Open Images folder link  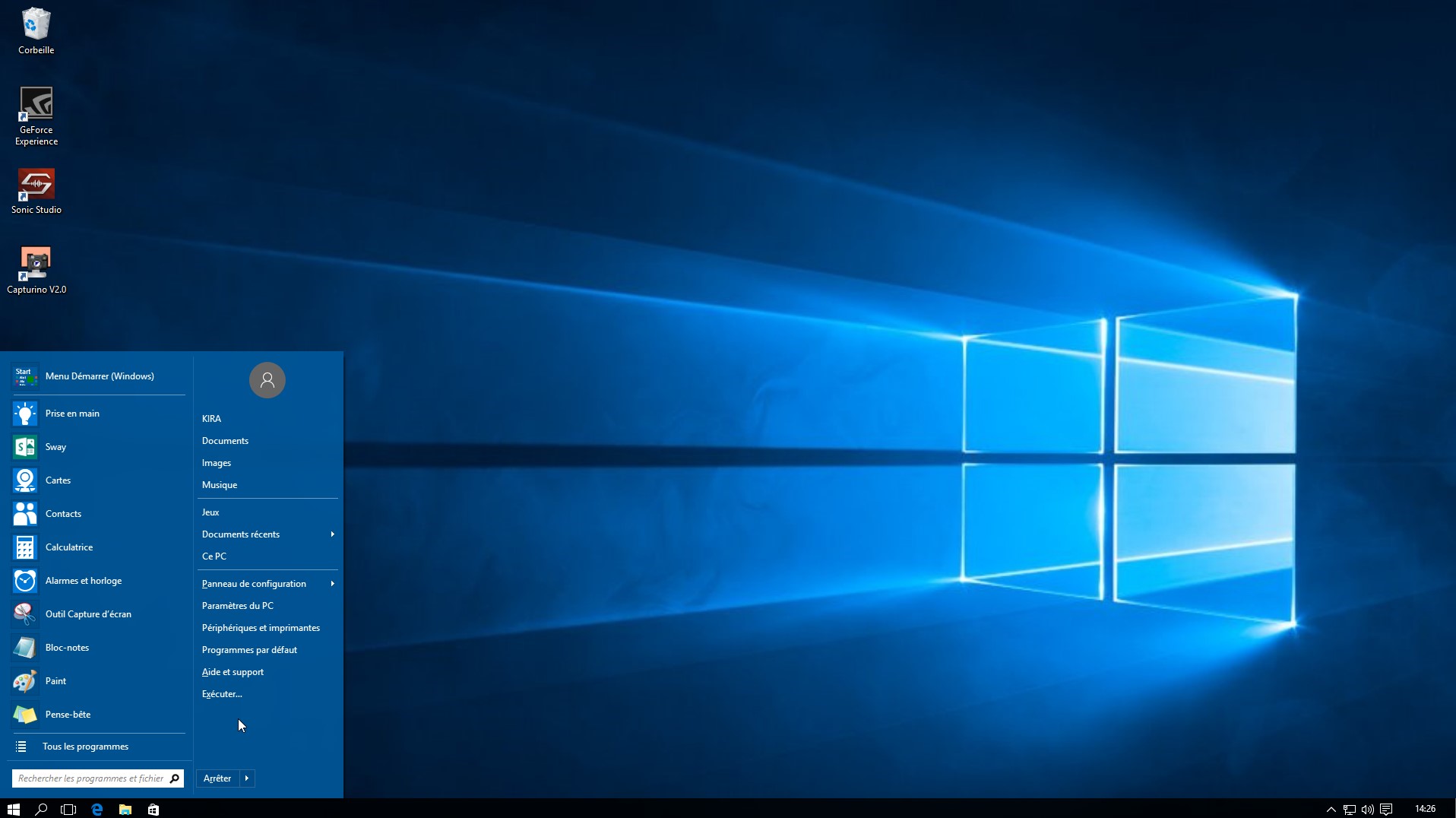point(267,463)
